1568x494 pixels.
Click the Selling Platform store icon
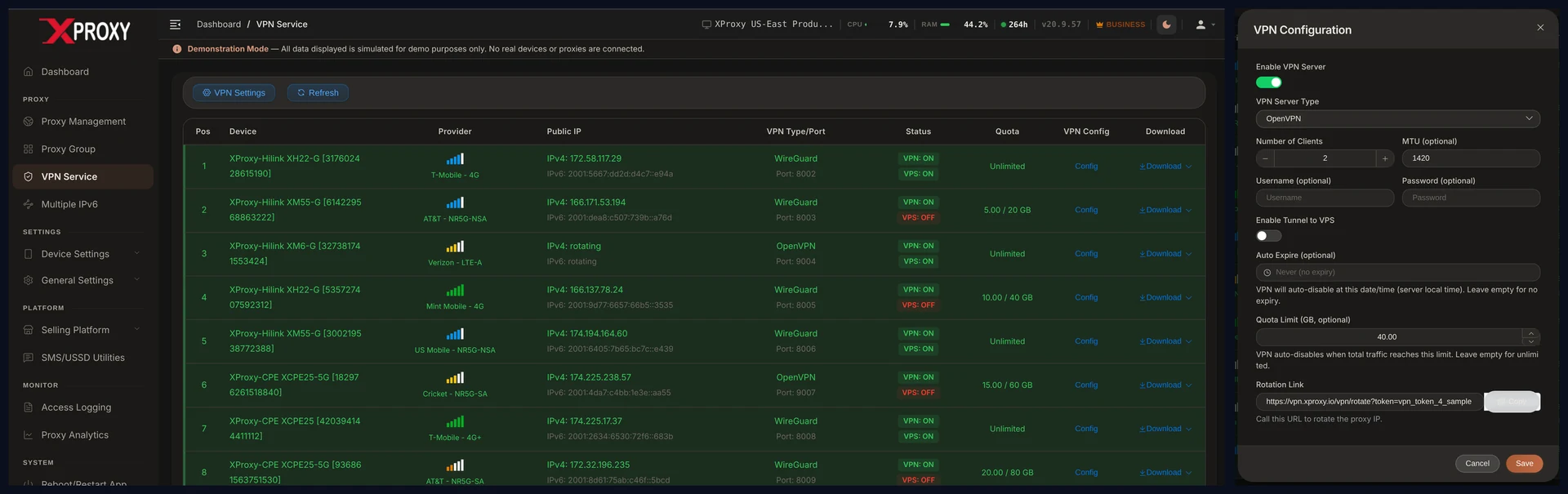tap(29, 330)
